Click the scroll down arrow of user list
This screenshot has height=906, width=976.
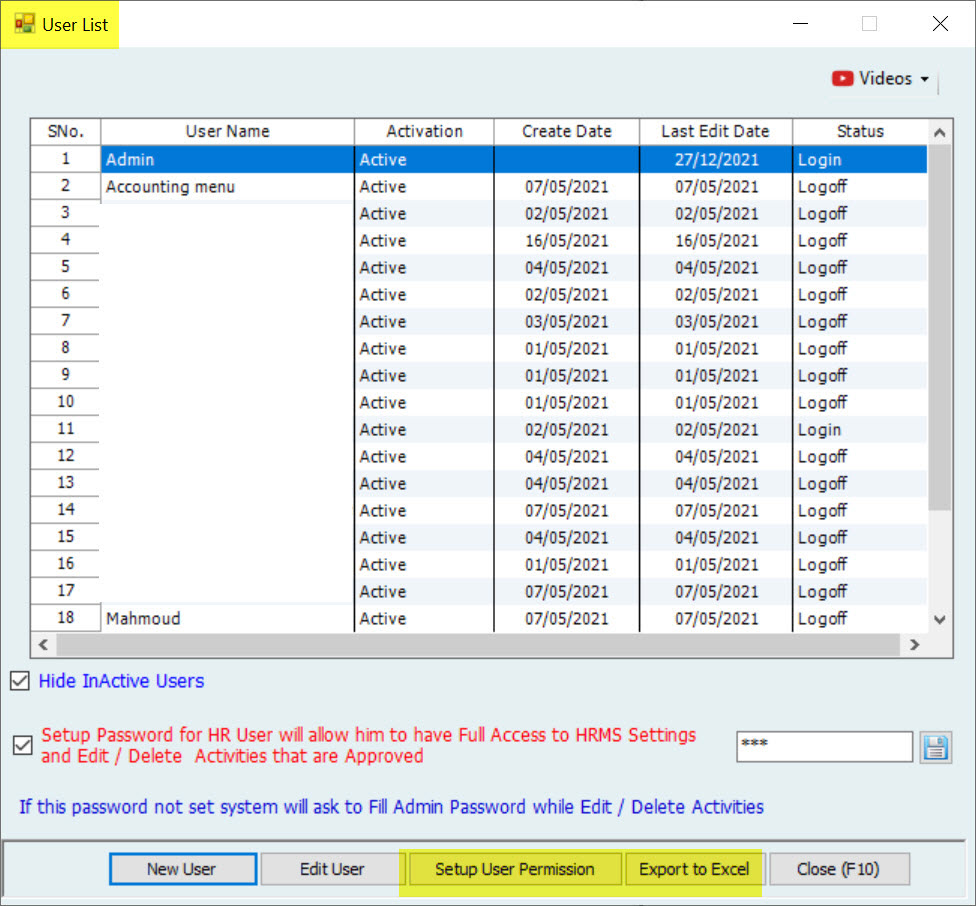coord(939,620)
